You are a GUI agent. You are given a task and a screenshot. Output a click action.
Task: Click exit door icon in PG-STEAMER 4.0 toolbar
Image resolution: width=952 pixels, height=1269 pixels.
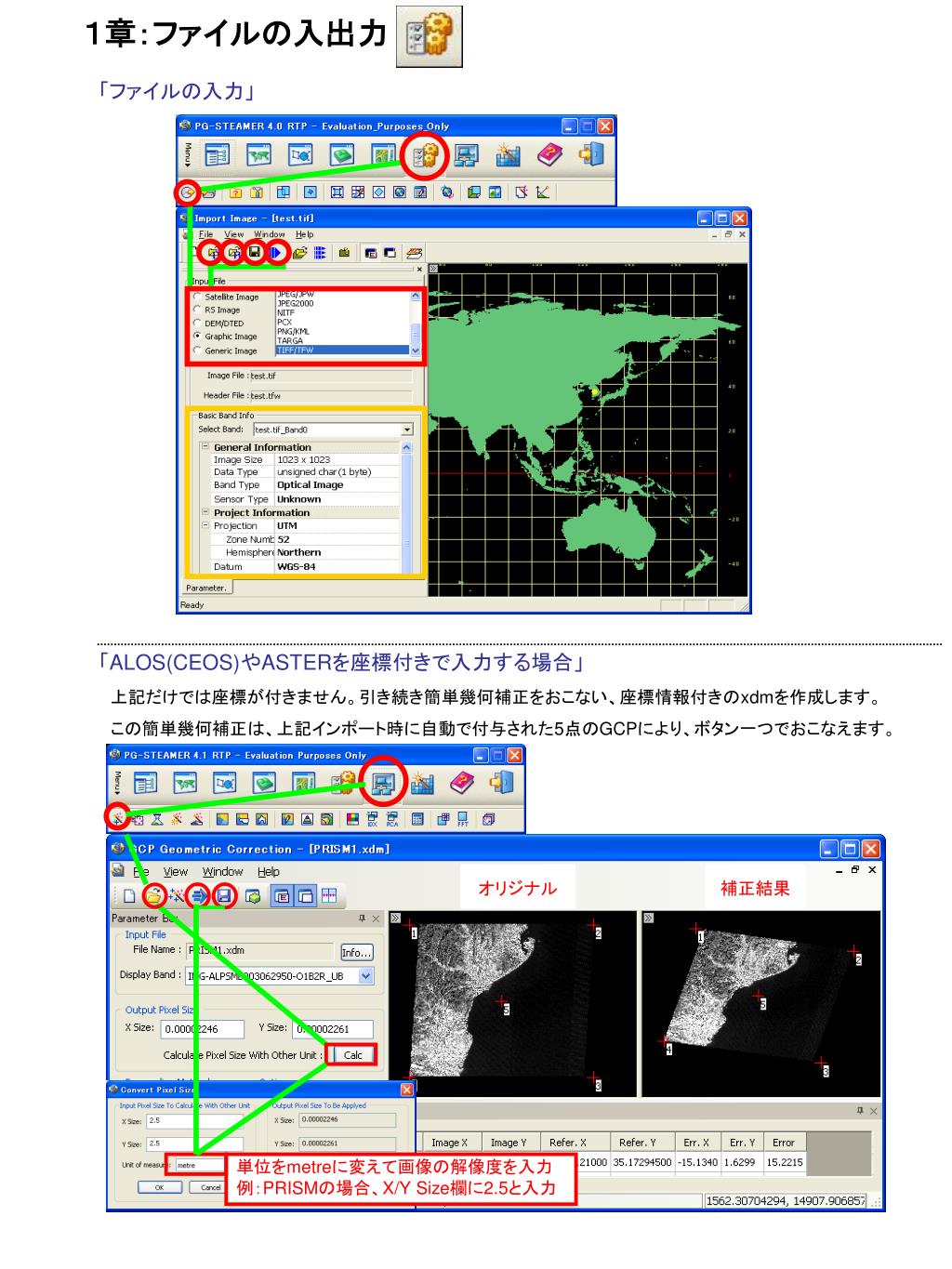pyautogui.click(x=592, y=155)
